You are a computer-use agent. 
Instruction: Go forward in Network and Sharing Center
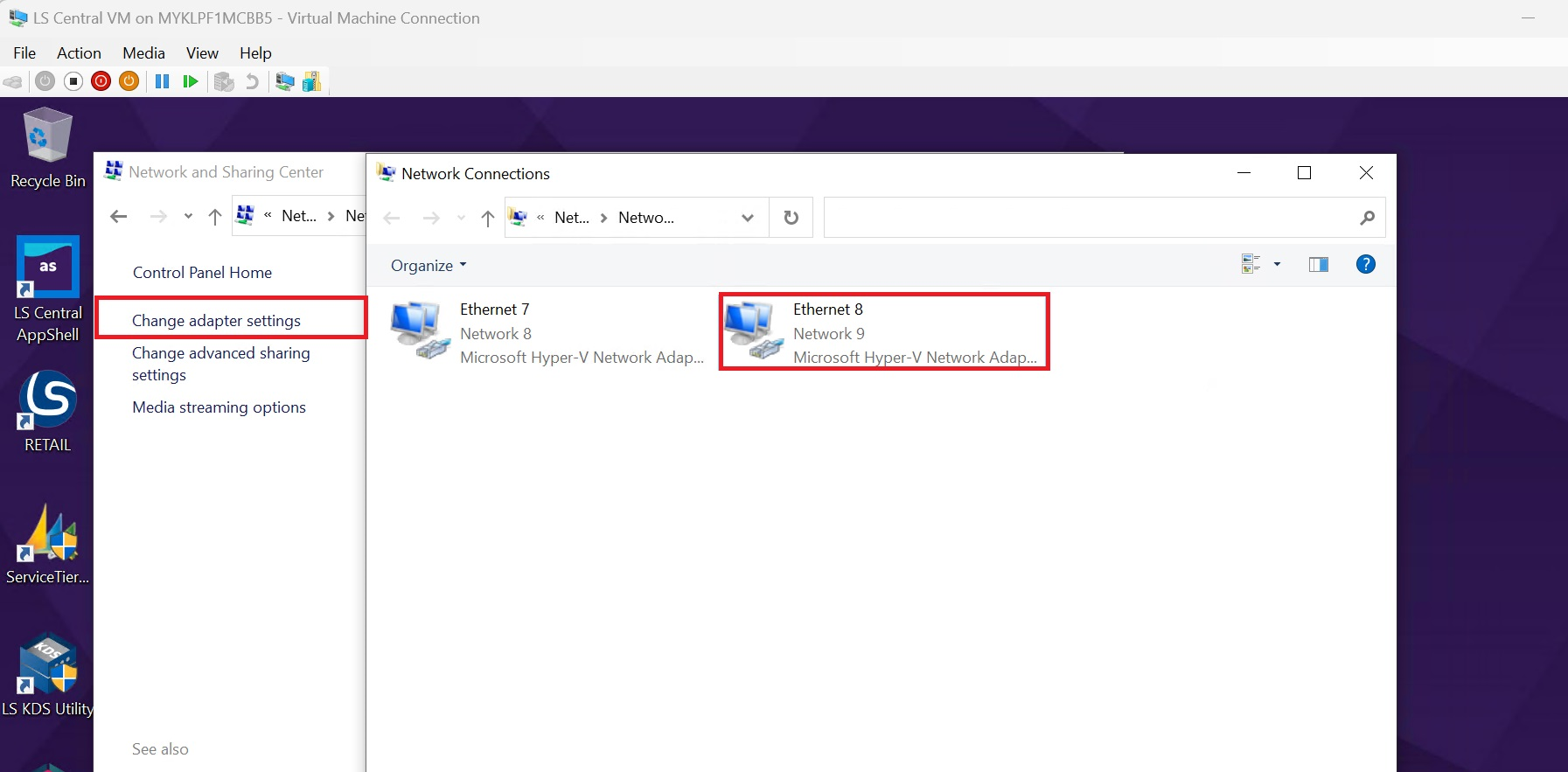point(158,216)
